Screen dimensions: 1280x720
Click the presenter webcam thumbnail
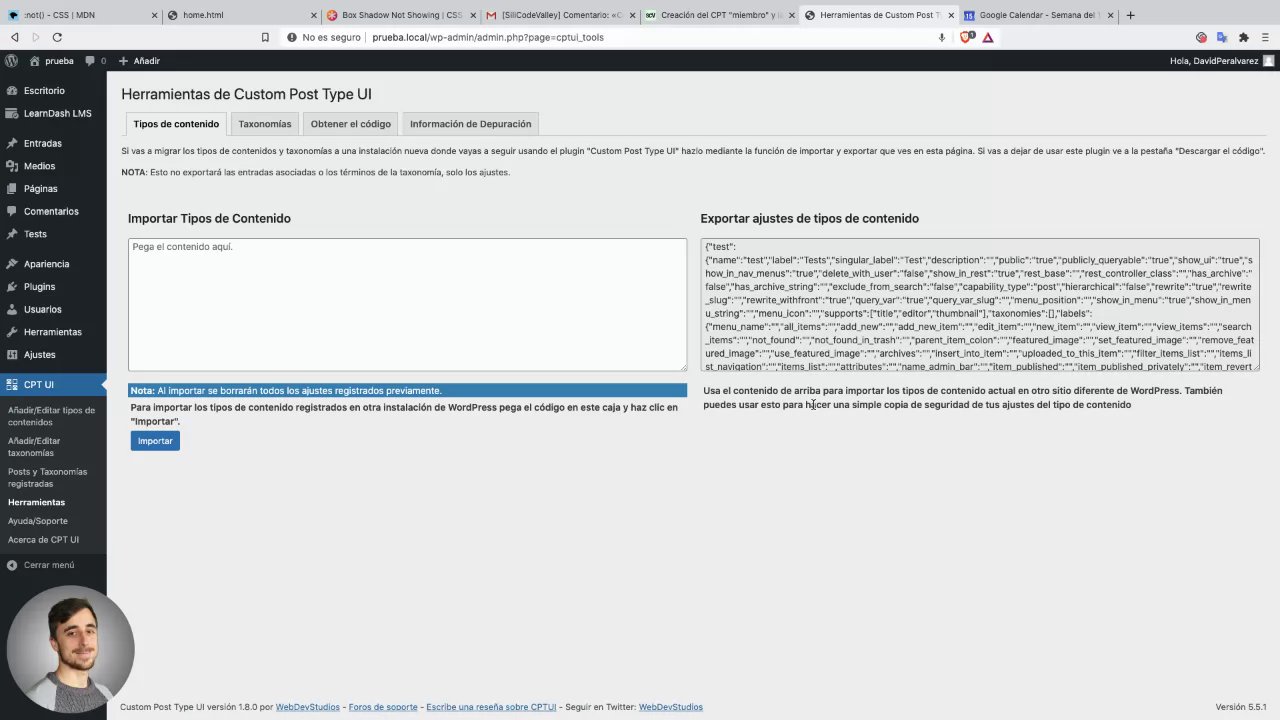[x=70, y=649]
